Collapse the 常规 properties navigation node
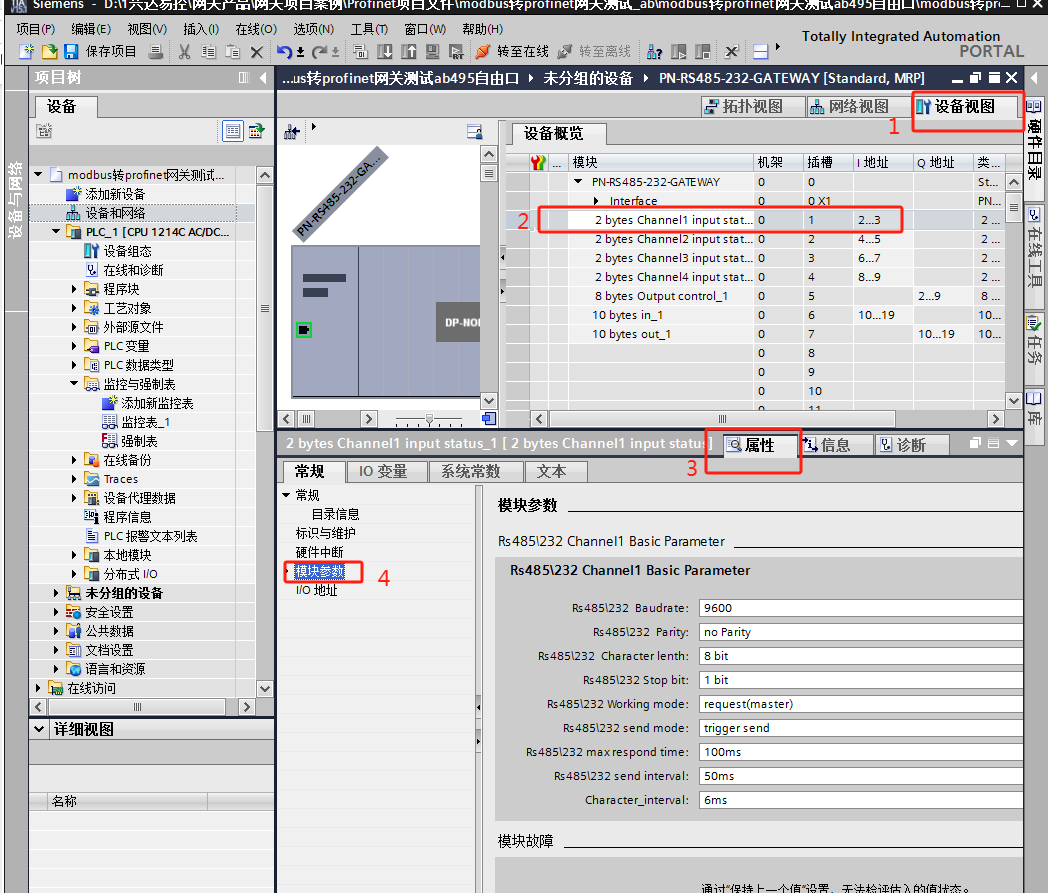Screen dimensions: 1048x893 click(286, 495)
